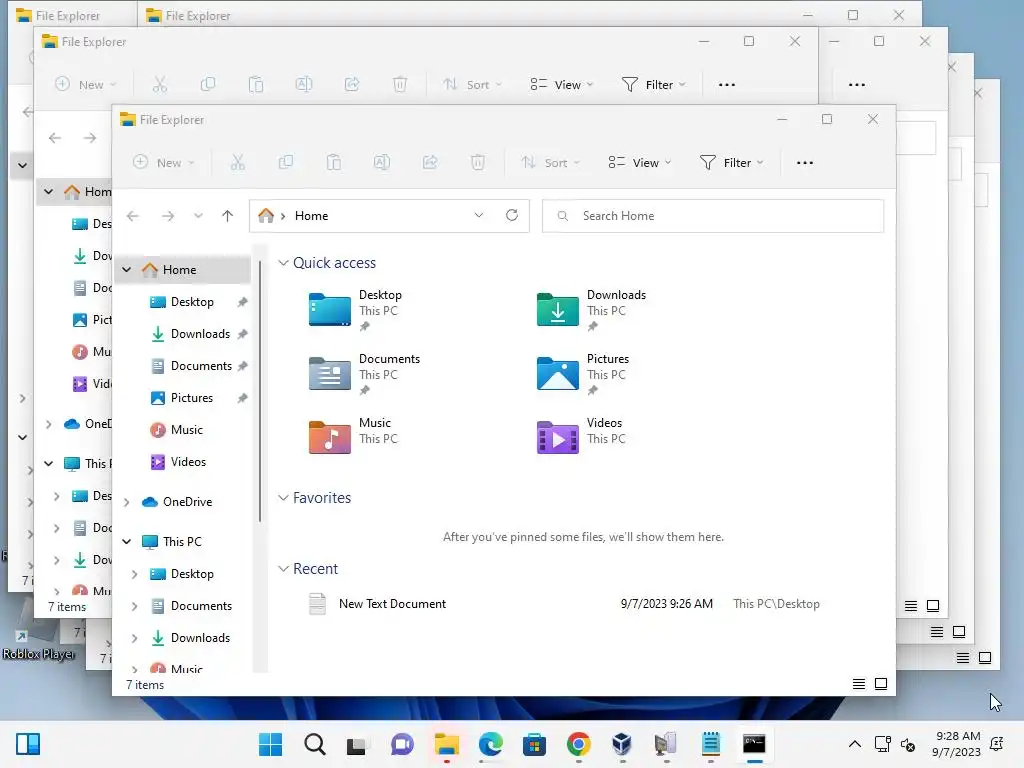Viewport: 1024px width, 768px height.
Task: Click the Copy icon in front window toolbar
Action: pos(285,163)
